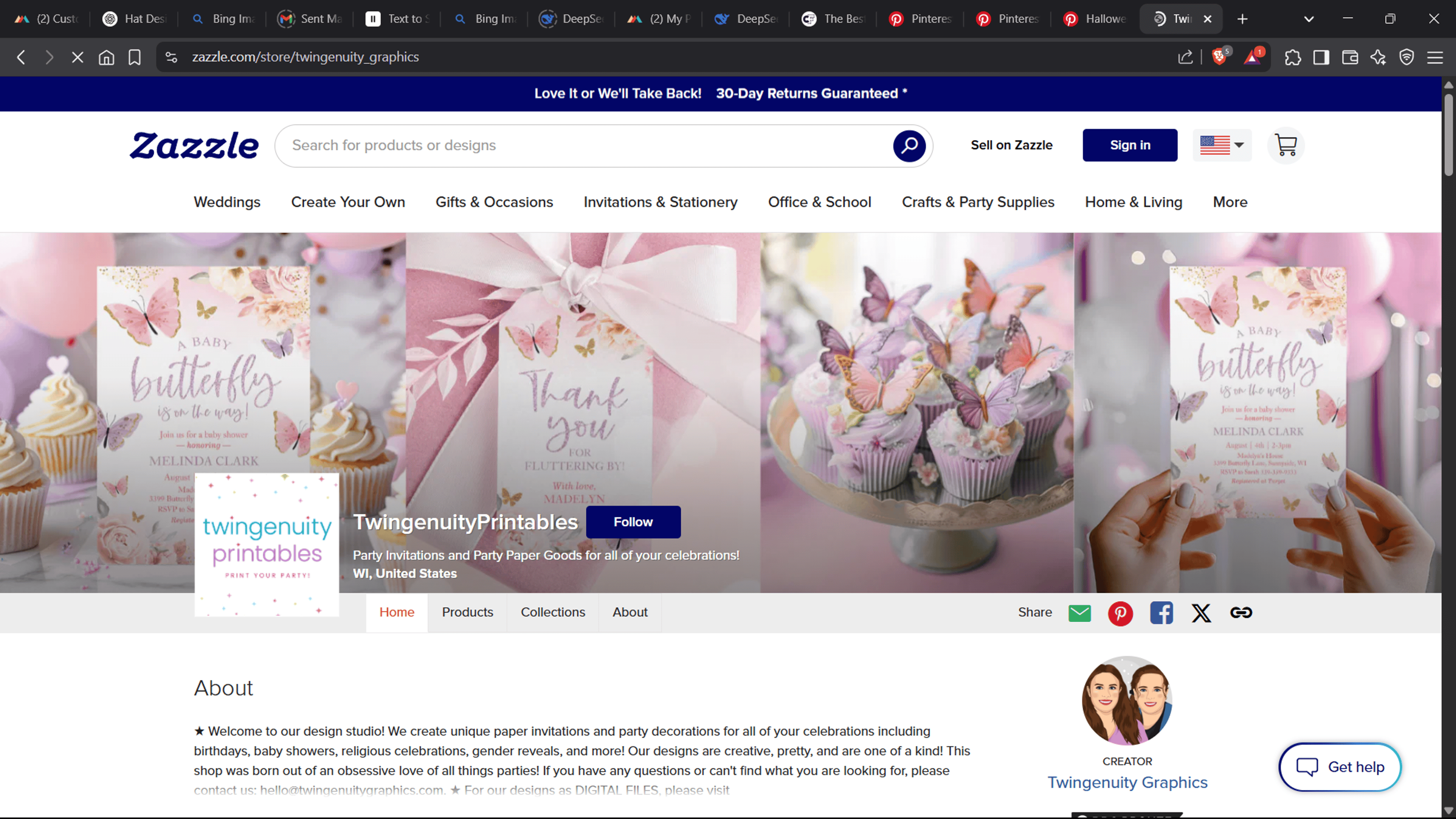
Task: Toggle browser sidebar panel icon
Action: 1321,57
